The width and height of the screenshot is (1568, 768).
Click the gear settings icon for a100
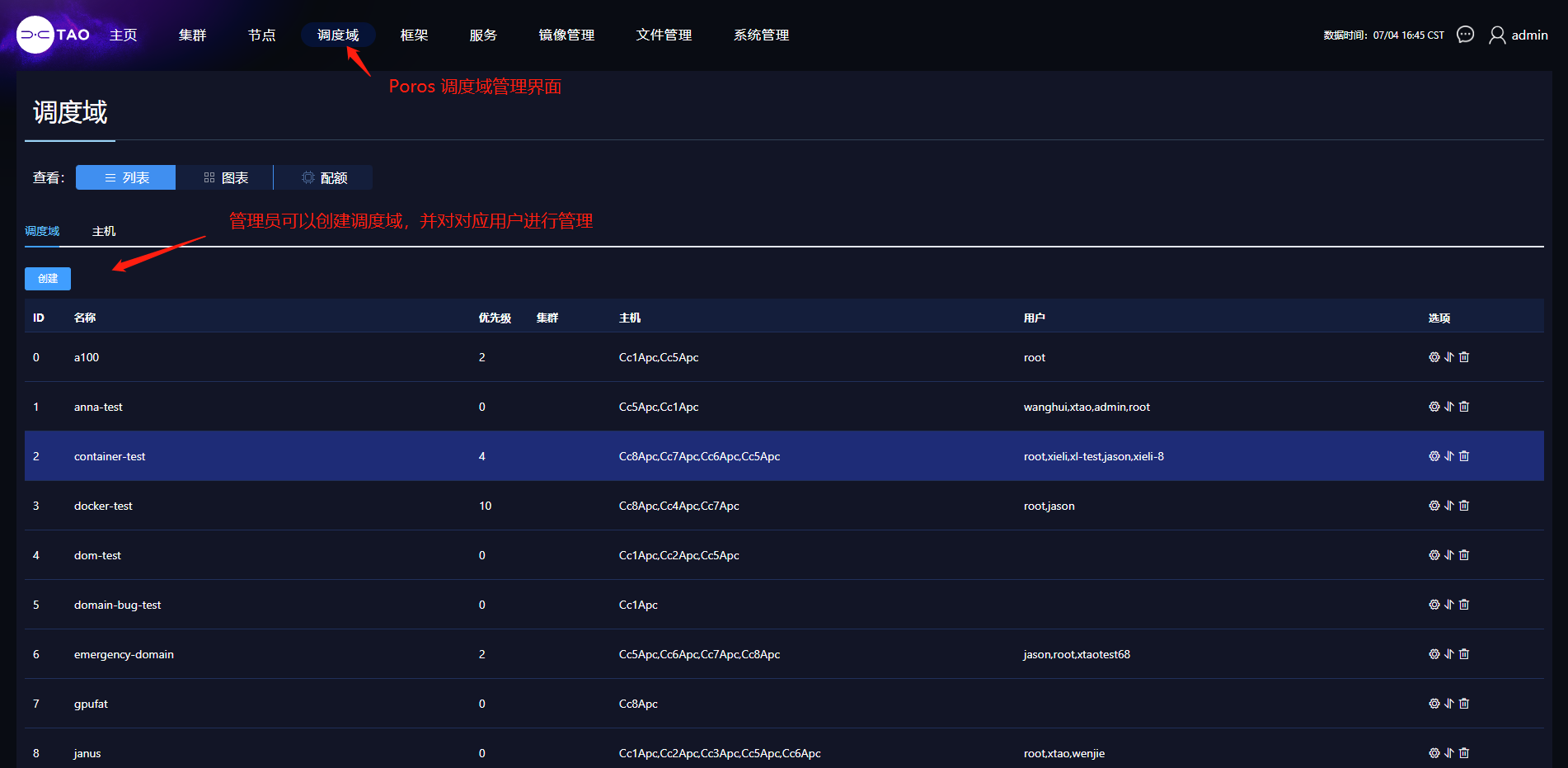pyautogui.click(x=1434, y=357)
